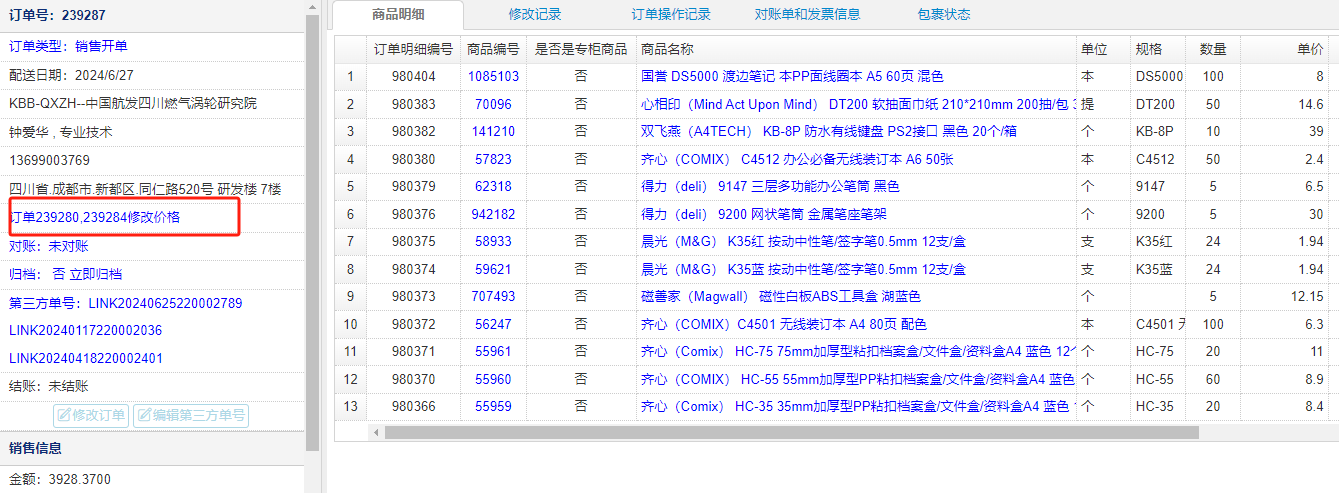Open 齐心 HC-35 档案盒 product name
Viewport: 1339px width, 493px height.
858,407
